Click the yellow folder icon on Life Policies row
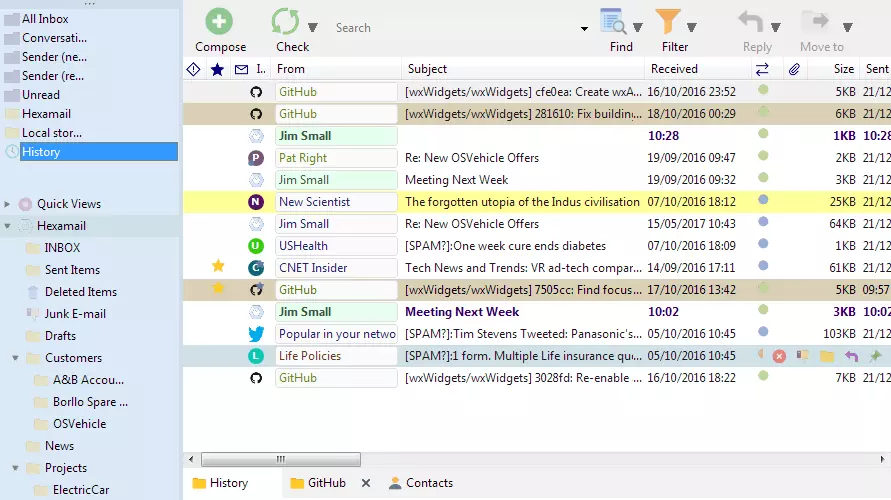This screenshot has width=891, height=500. (827, 356)
